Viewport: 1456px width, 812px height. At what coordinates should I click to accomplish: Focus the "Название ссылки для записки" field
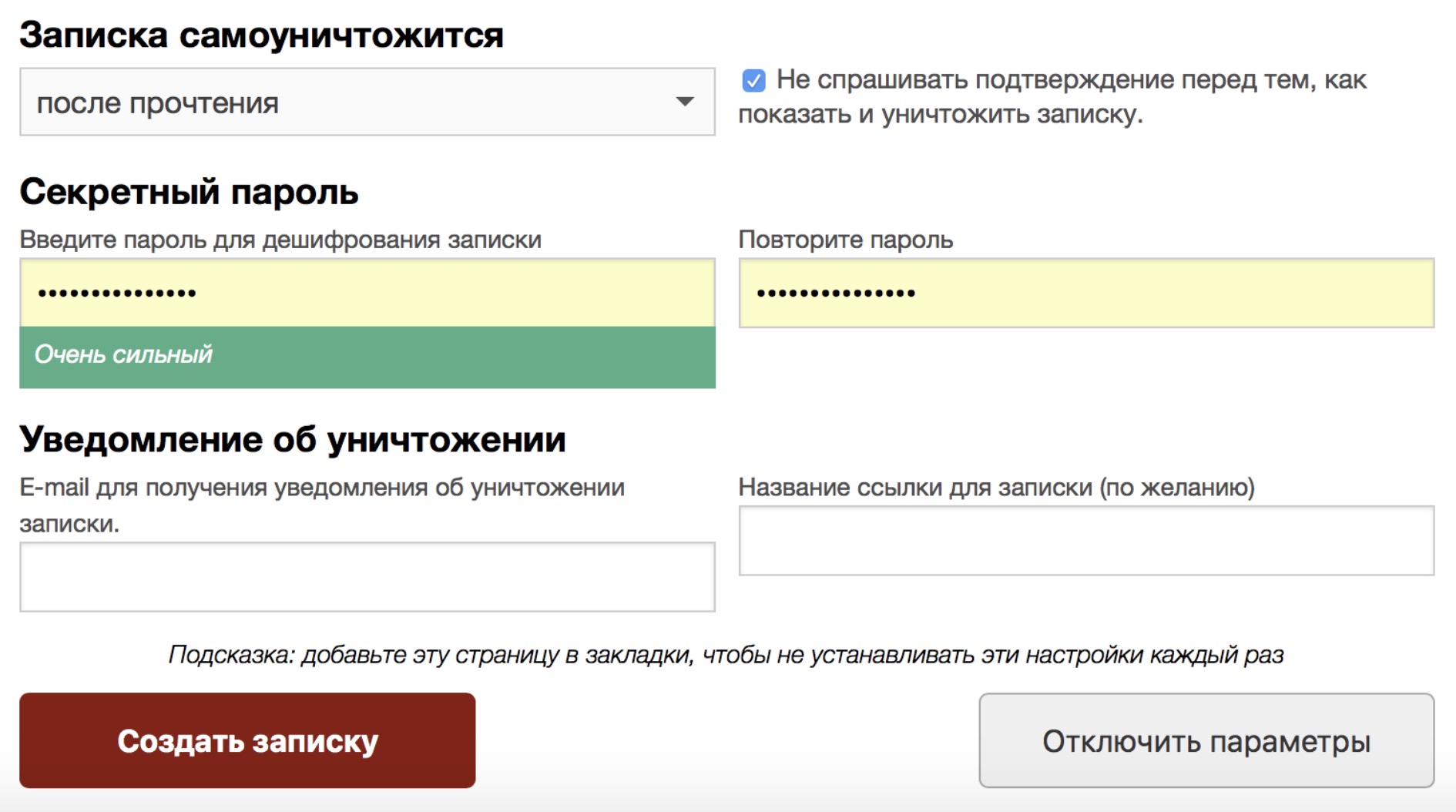1086,541
